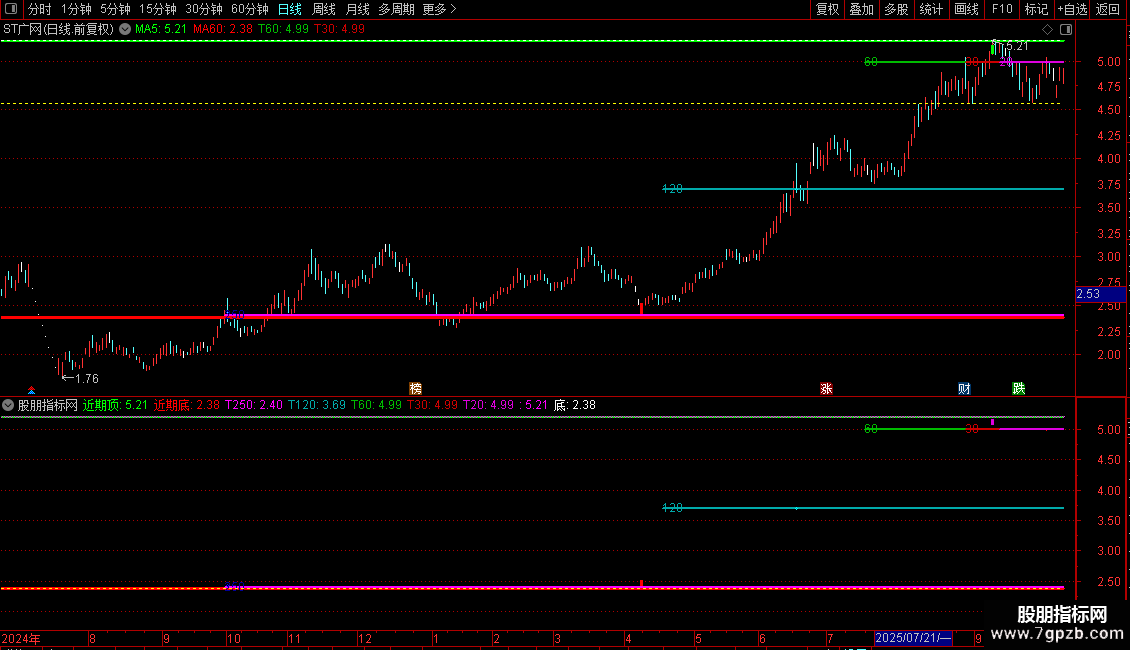1130x650 pixels.
Task: Click the 底: 2.38 value
Action: click(574, 406)
